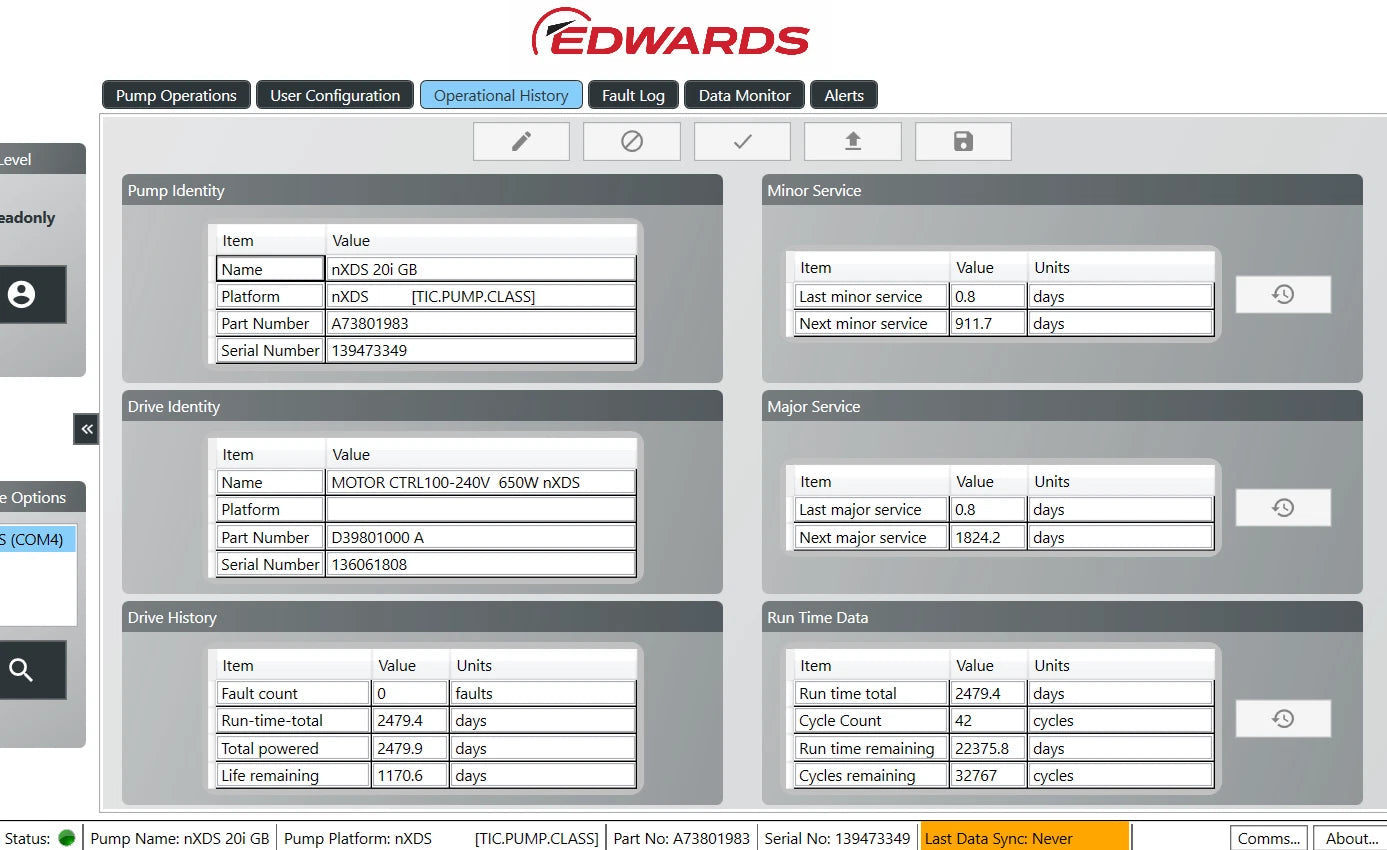Click the Run time remaining value 22375.8
The image size is (1387, 850).
coord(988,748)
